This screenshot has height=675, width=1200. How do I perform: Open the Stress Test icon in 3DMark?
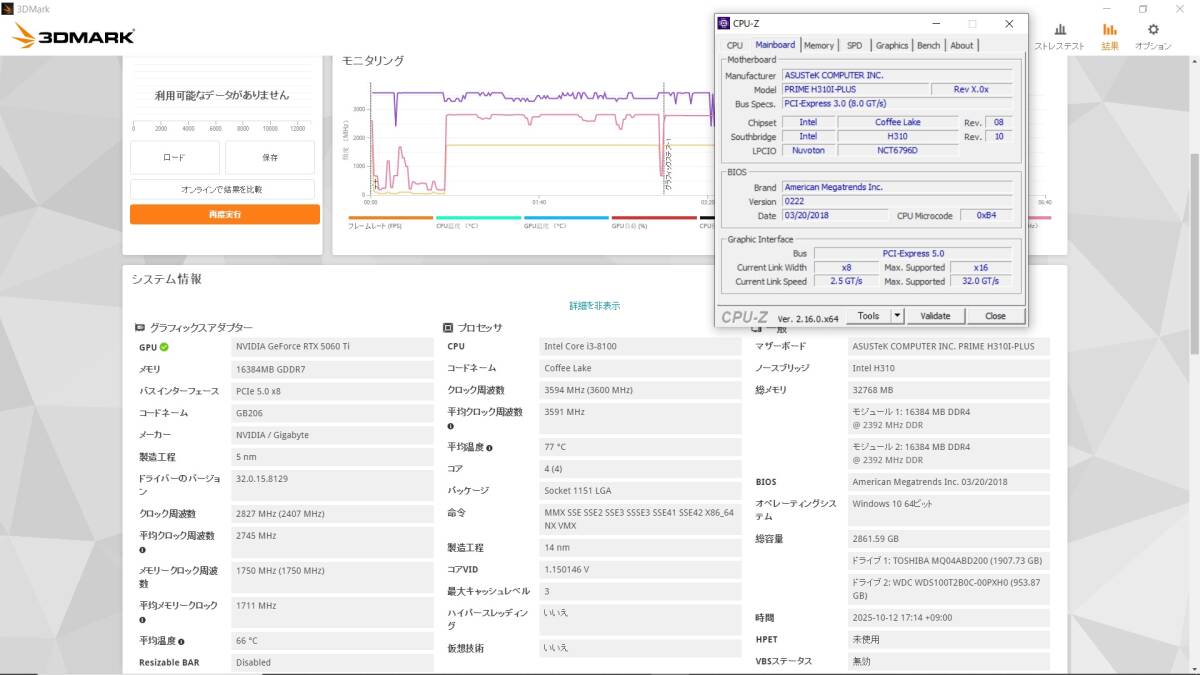1059,31
